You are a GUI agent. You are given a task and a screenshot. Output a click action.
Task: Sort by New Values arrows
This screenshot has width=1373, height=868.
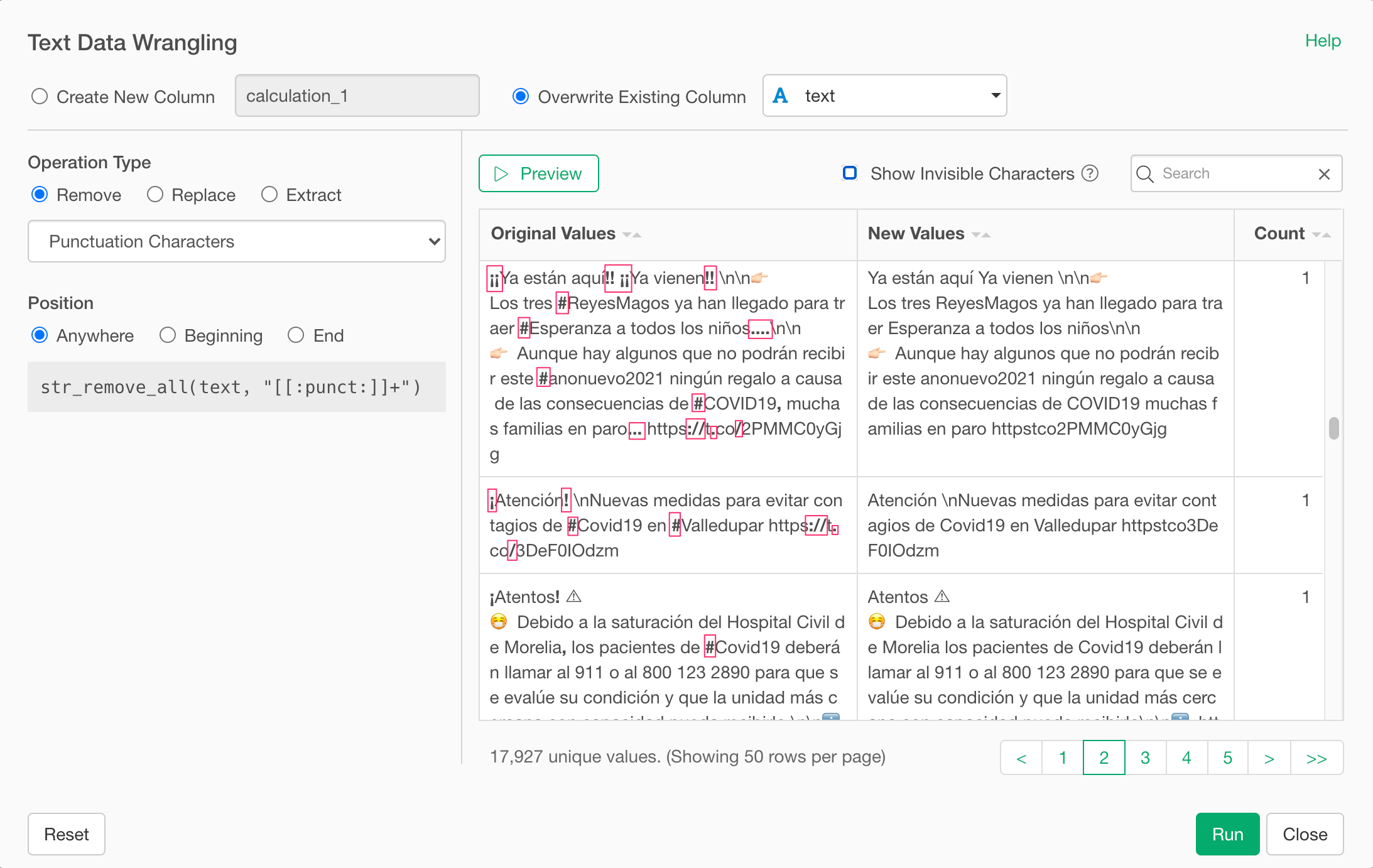click(980, 234)
